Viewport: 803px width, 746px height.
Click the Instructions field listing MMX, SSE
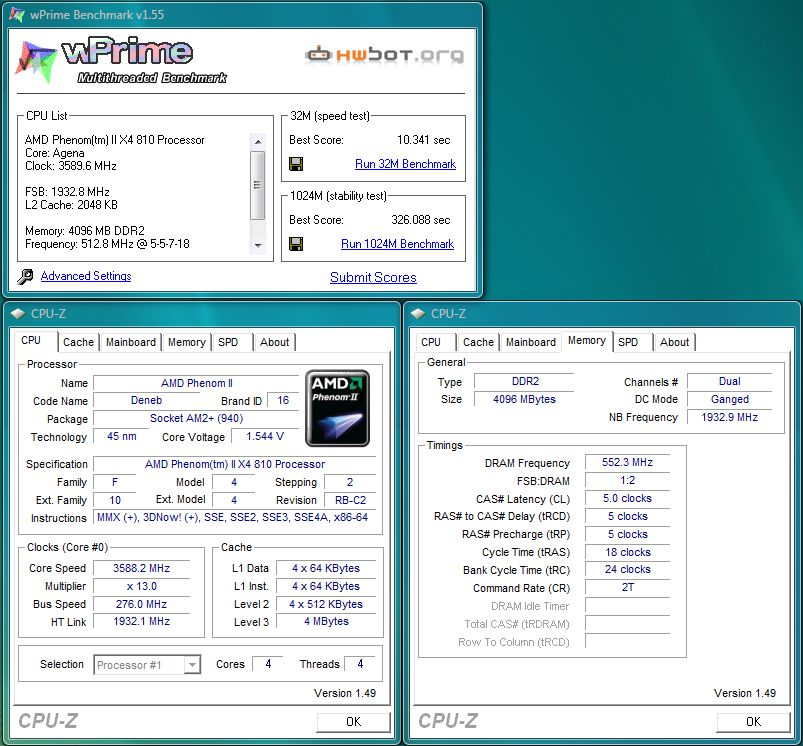(233, 518)
